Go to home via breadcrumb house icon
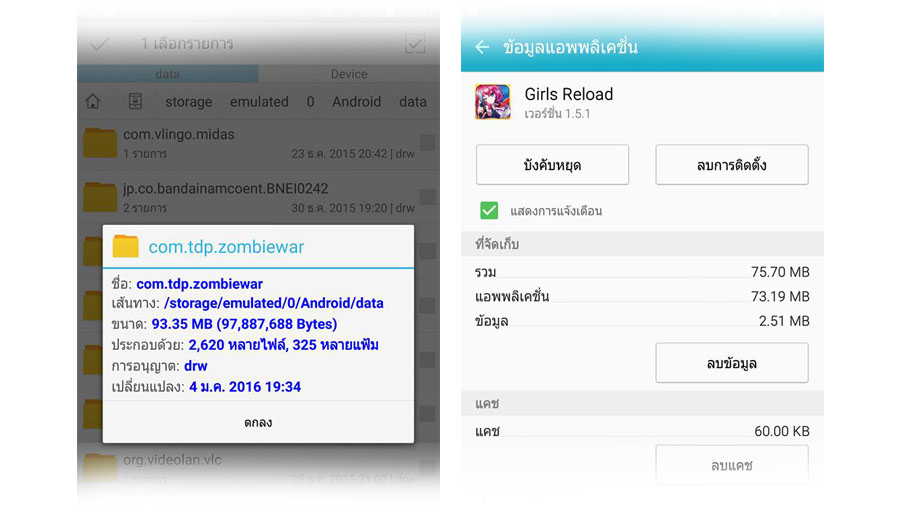 coord(93,102)
